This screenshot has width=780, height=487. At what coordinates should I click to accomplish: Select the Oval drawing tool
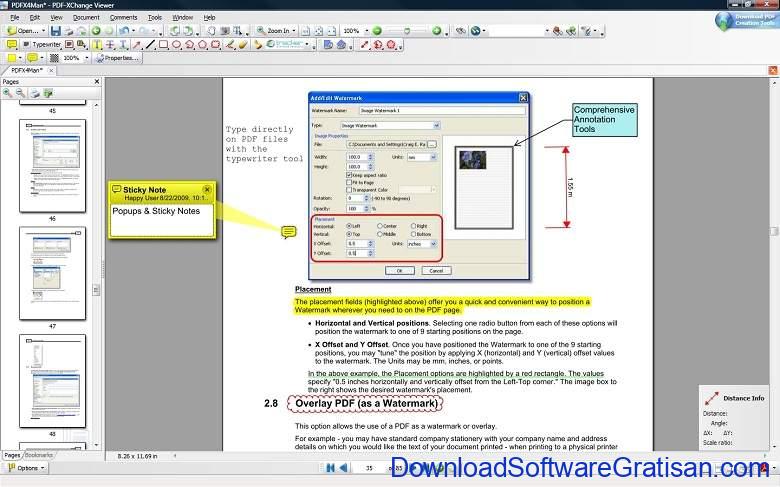click(x=176, y=45)
